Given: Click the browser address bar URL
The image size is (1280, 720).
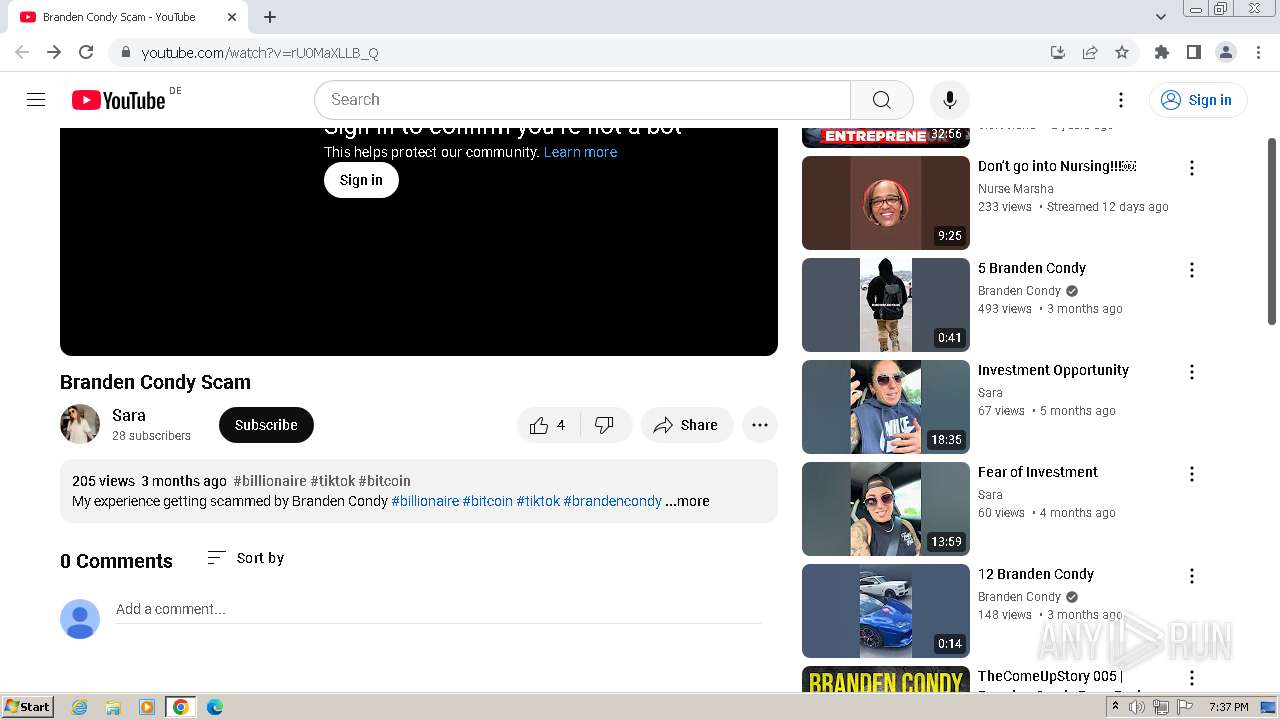Looking at the screenshot, I should tap(260, 52).
